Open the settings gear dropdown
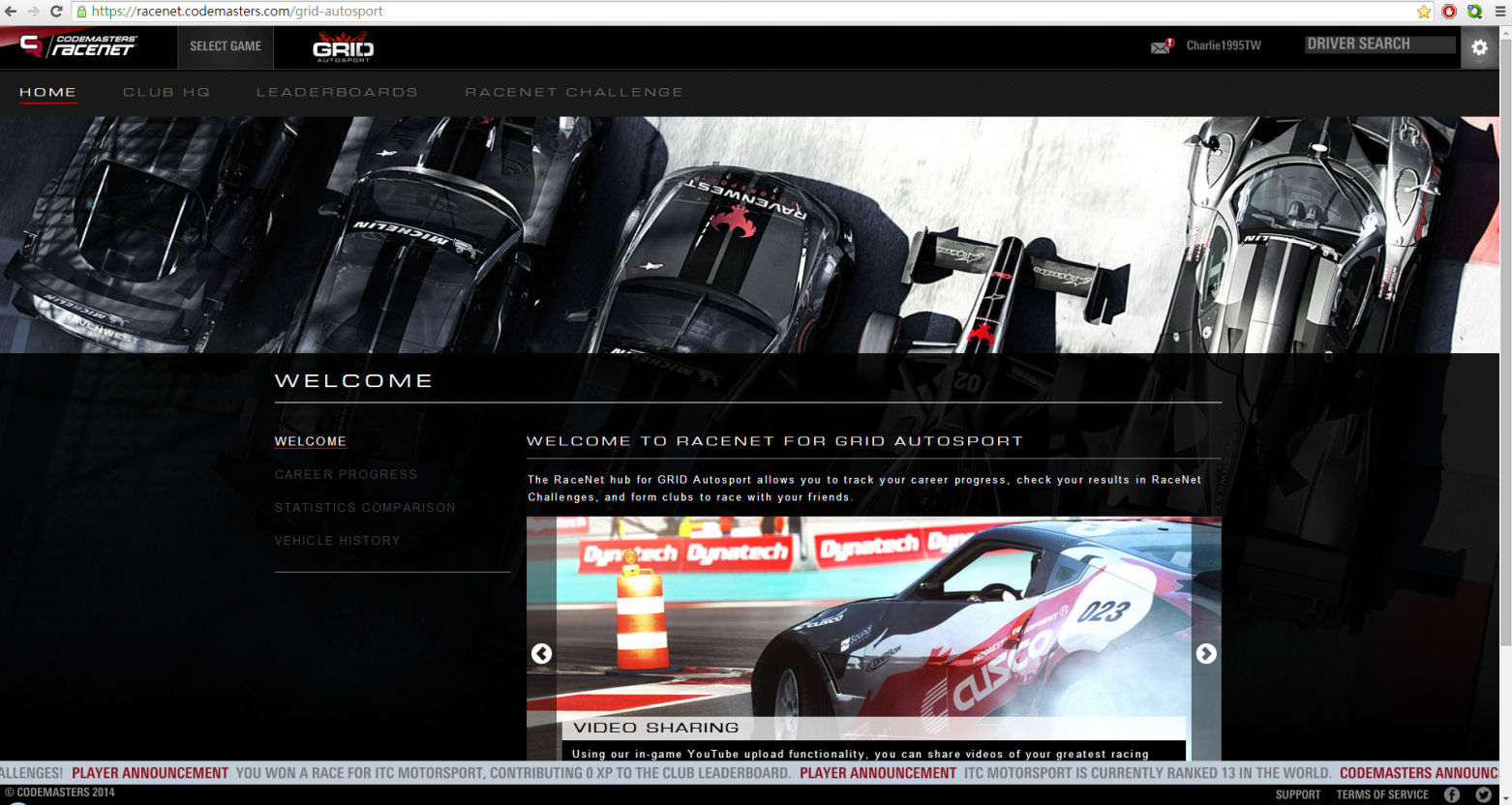1512x805 pixels. pos(1479,47)
